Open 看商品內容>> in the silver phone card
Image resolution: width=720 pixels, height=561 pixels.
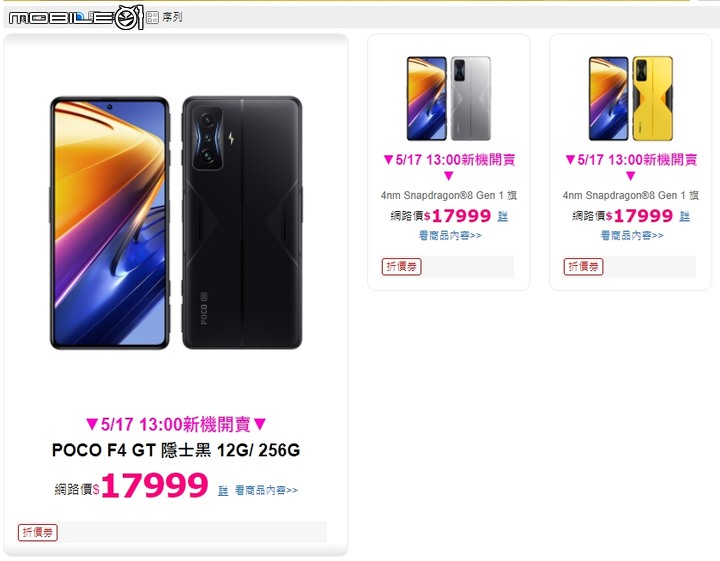[450, 236]
